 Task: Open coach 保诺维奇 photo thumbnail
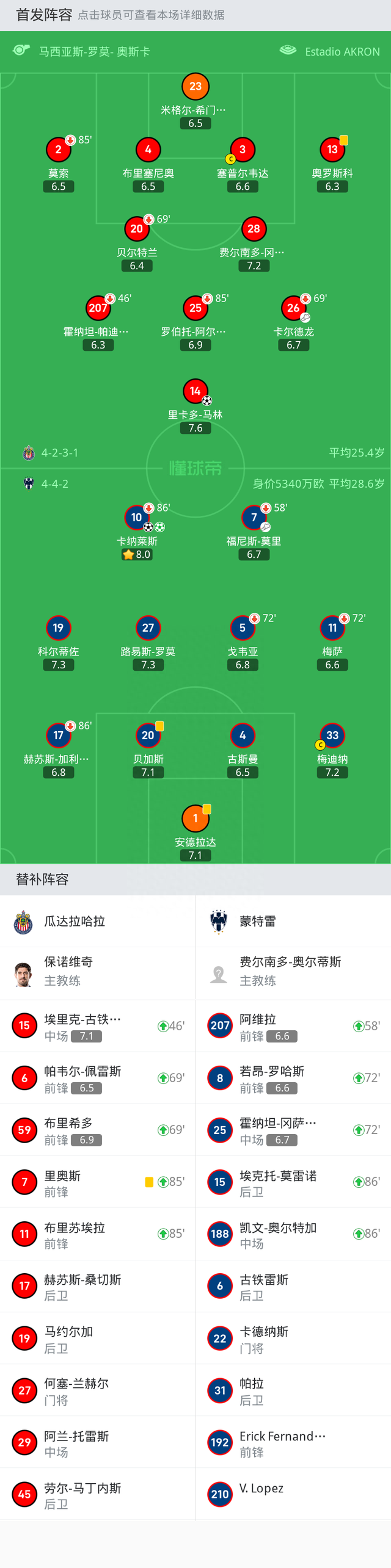(23, 974)
